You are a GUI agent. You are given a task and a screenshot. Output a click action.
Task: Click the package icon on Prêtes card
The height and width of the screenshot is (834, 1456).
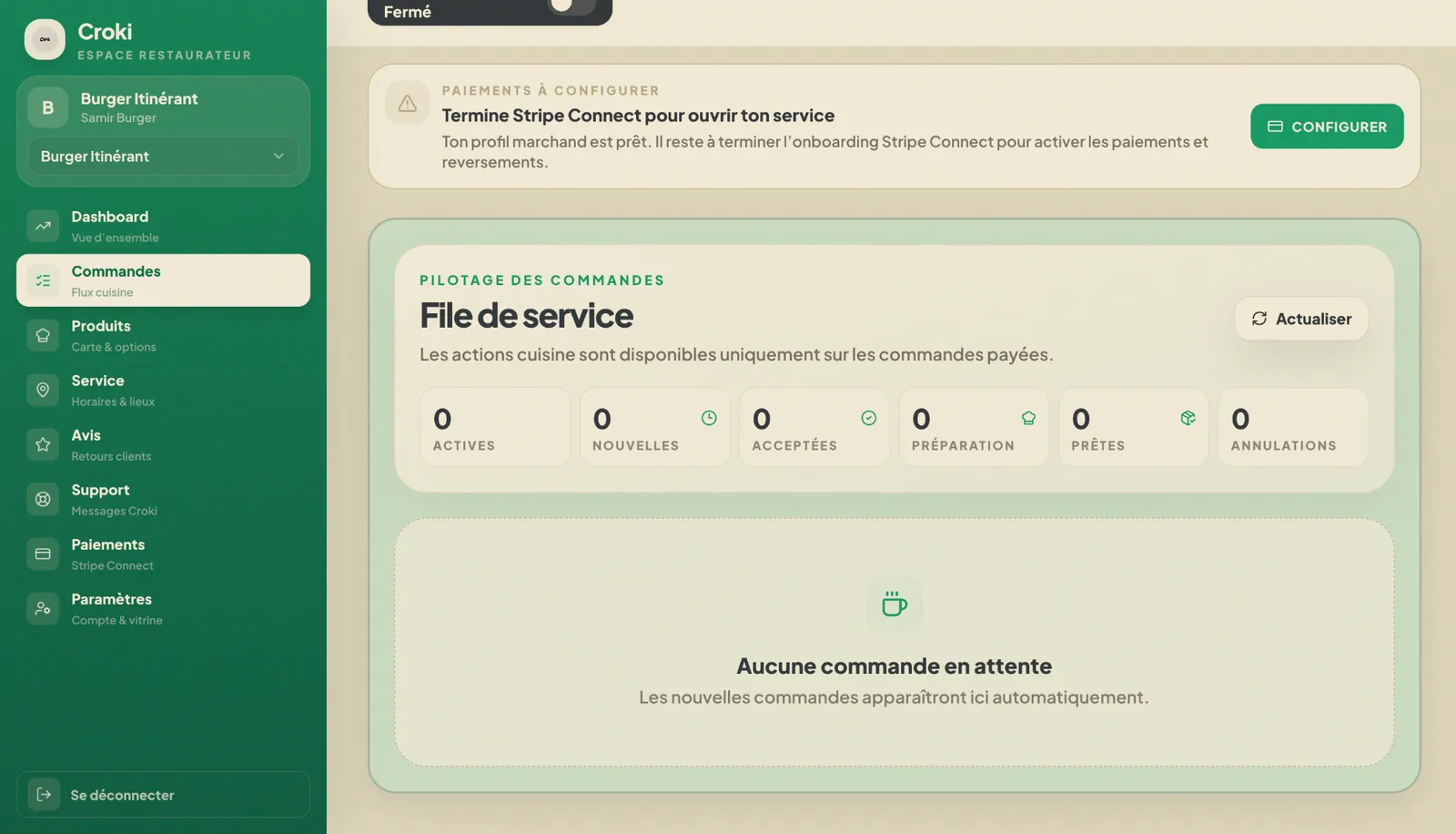pos(1188,418)
